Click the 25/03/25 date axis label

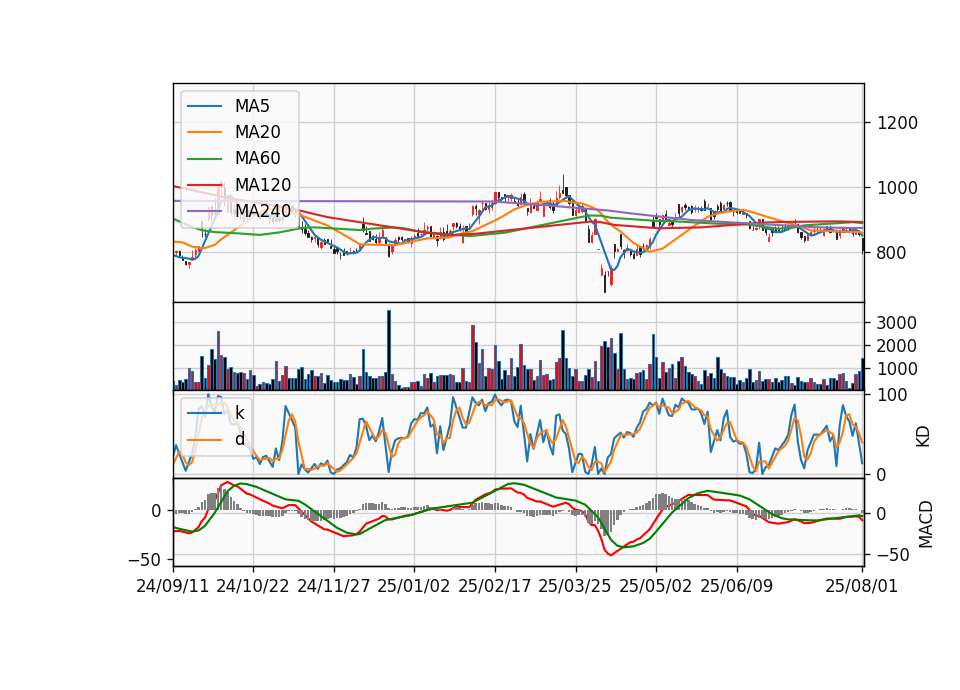click(575, 586)
